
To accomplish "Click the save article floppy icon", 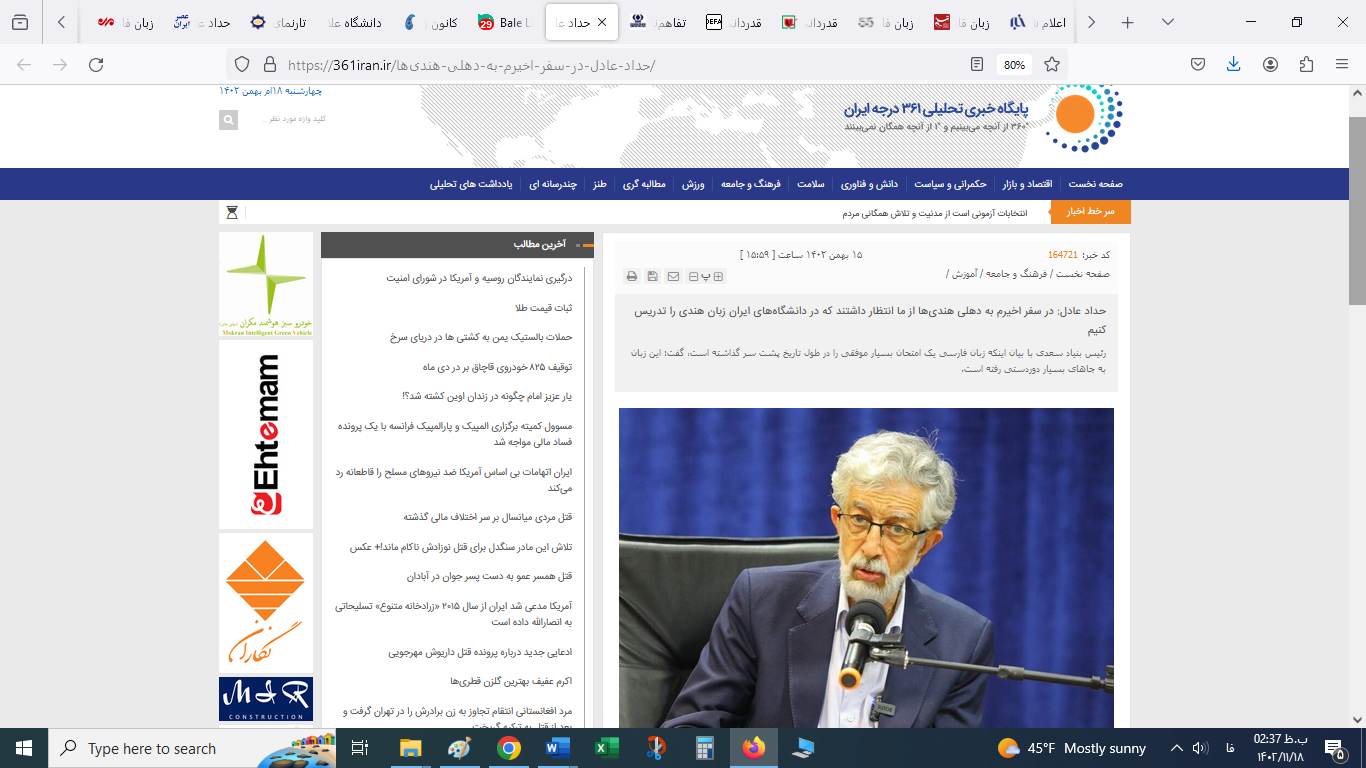I will click(652, 276).
